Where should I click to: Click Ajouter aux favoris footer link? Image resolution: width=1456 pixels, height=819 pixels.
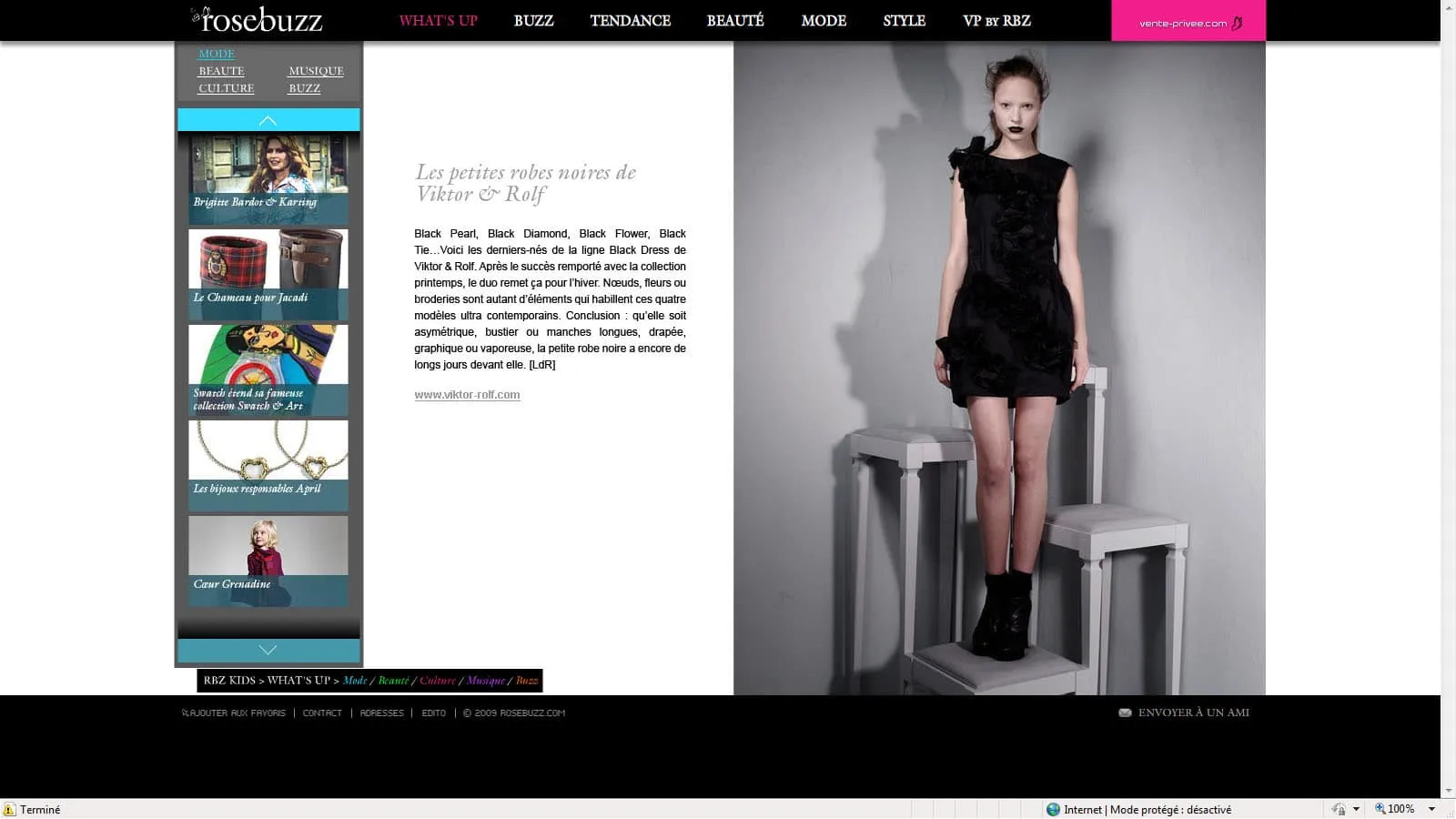tap(234, 713)
